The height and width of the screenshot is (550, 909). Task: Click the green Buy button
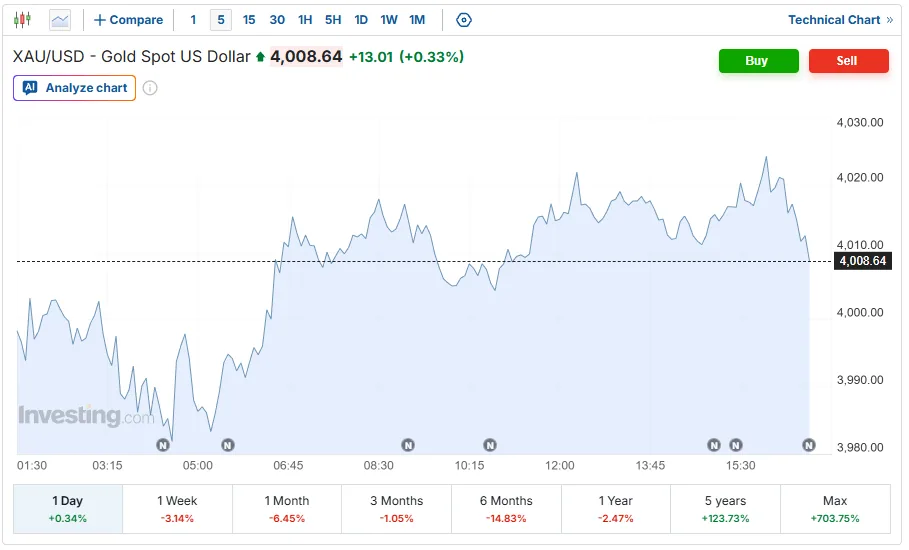[758, 61]
